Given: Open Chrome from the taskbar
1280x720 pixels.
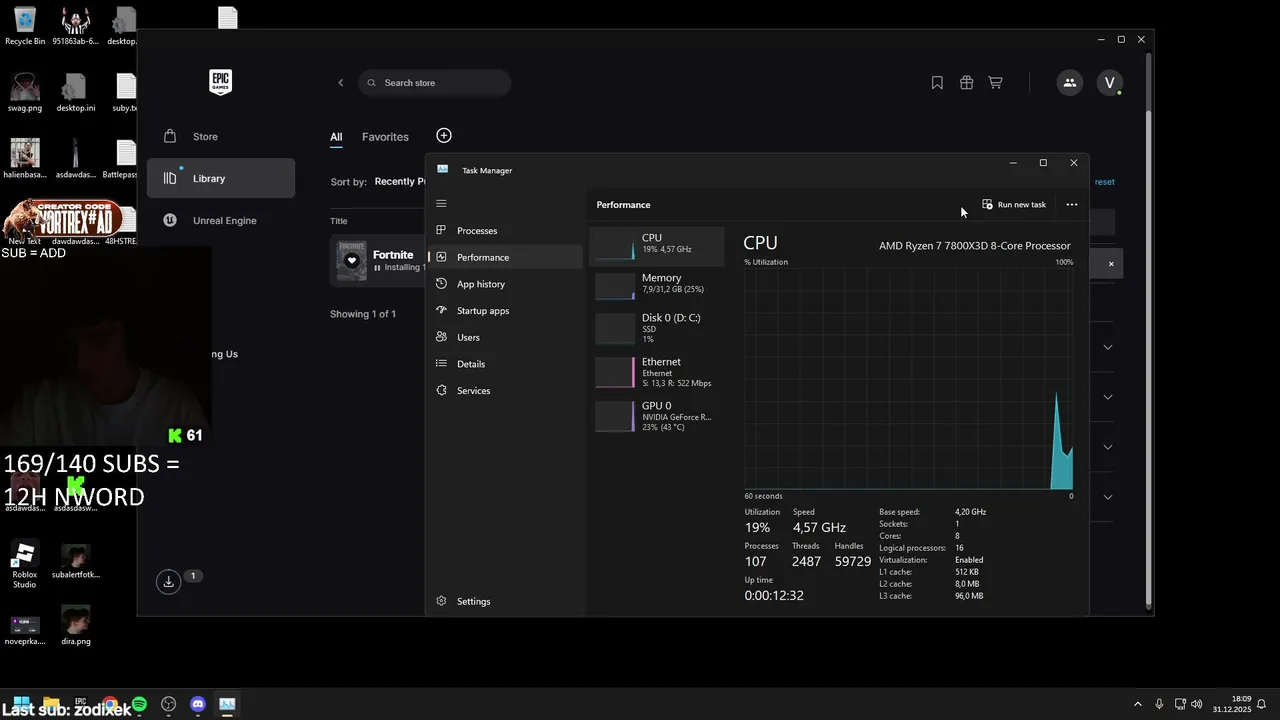Looking at the screenshot, I should pyautogui.click(x=110, y=704).
